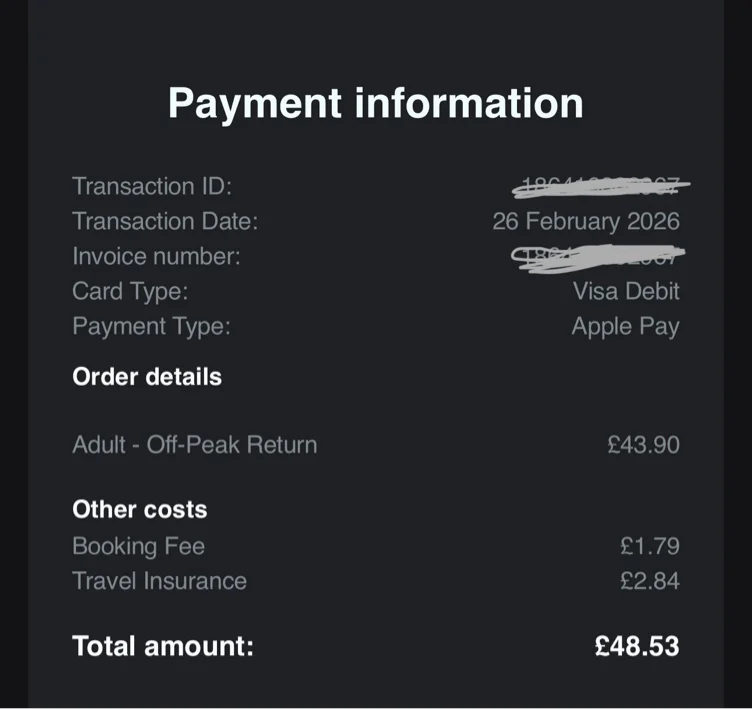The image size is (752, 709).
Task: Click the £48.53 total amount
Action: (x=636, y=646)
